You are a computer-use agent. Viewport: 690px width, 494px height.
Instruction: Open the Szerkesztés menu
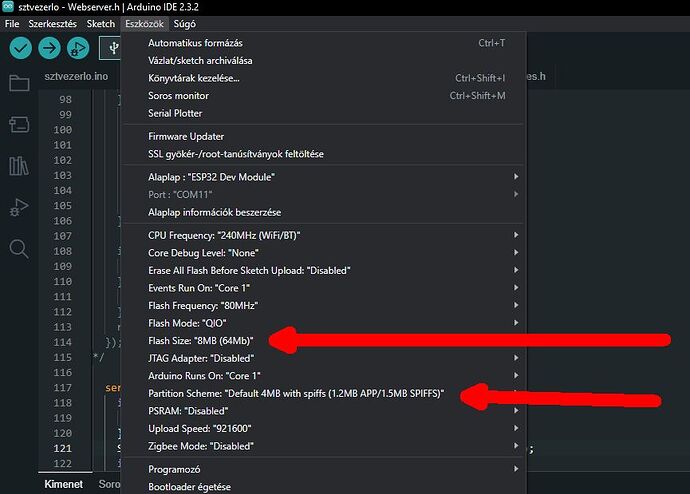[x=52, y=24]
